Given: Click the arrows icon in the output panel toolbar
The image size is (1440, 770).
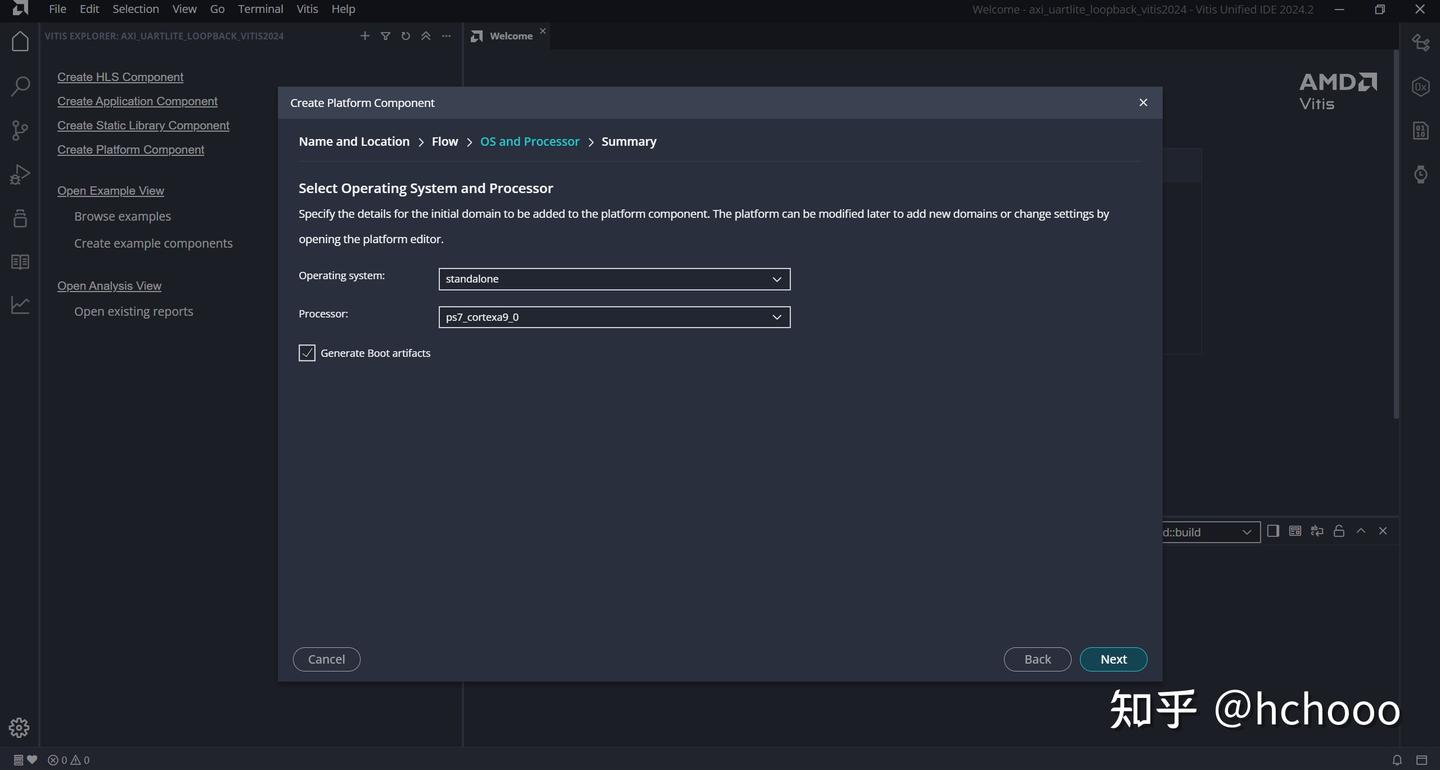Looking at the screenshot, I should click(1317, 531).
